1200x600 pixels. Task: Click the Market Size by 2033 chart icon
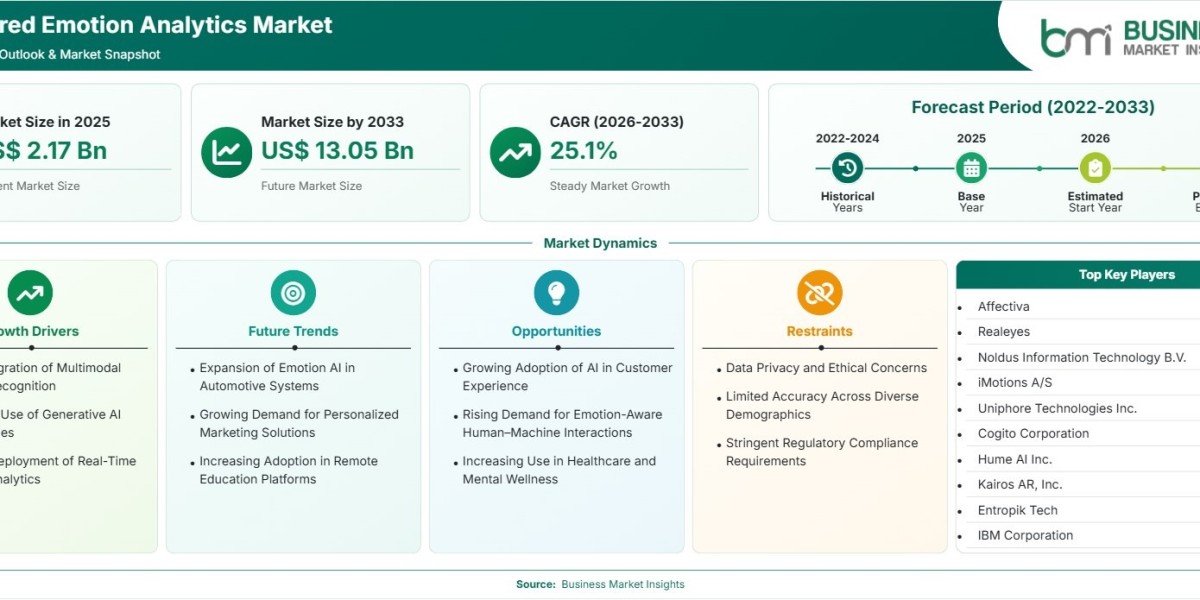click(227, 152)
